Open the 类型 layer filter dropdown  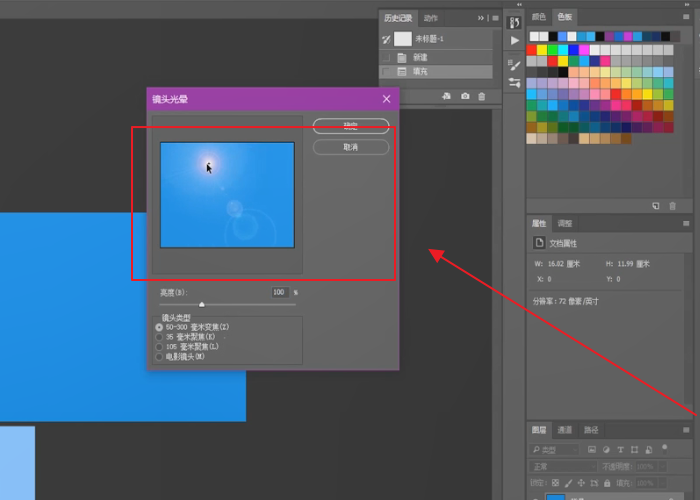click(x=554, y=450)
